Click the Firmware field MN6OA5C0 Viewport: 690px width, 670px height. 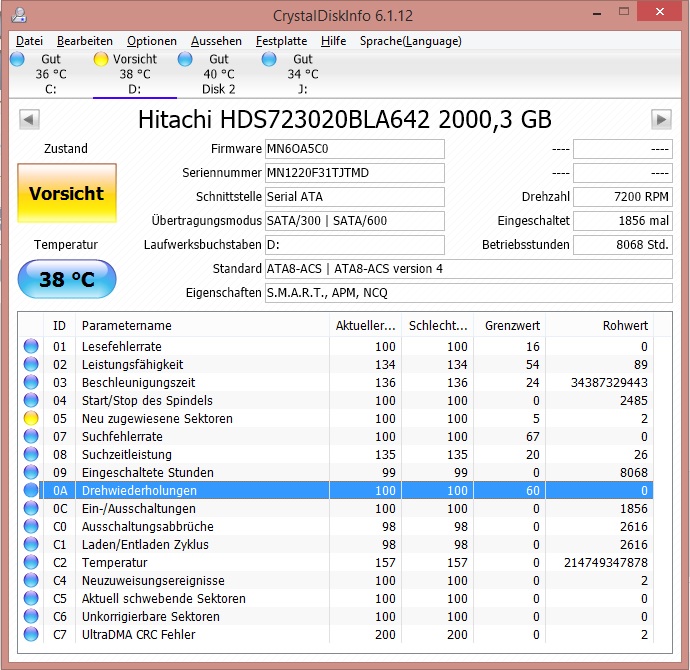click(355, 149)
